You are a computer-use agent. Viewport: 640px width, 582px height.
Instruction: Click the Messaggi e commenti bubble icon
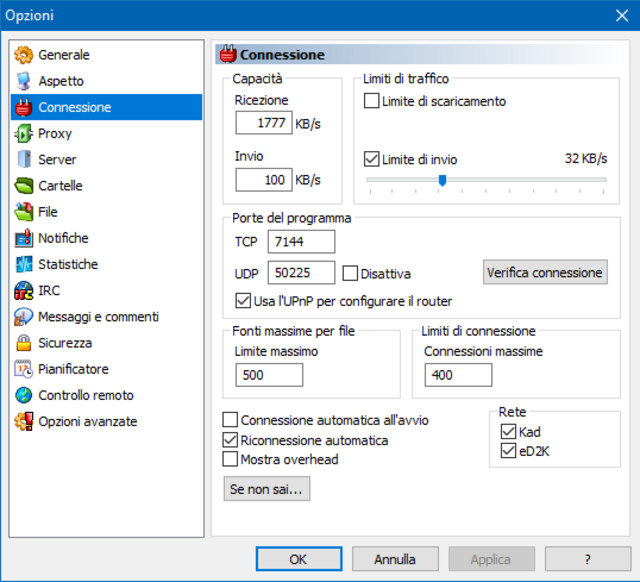(23, 317)
